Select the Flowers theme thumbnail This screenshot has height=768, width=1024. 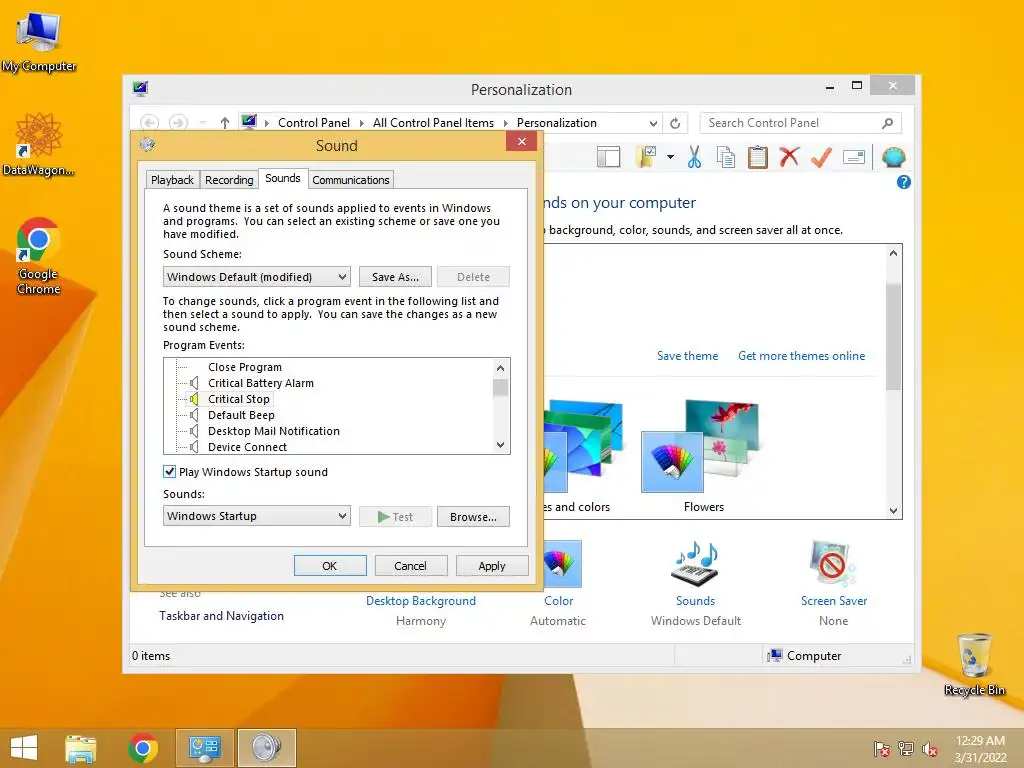click(703, 447)
